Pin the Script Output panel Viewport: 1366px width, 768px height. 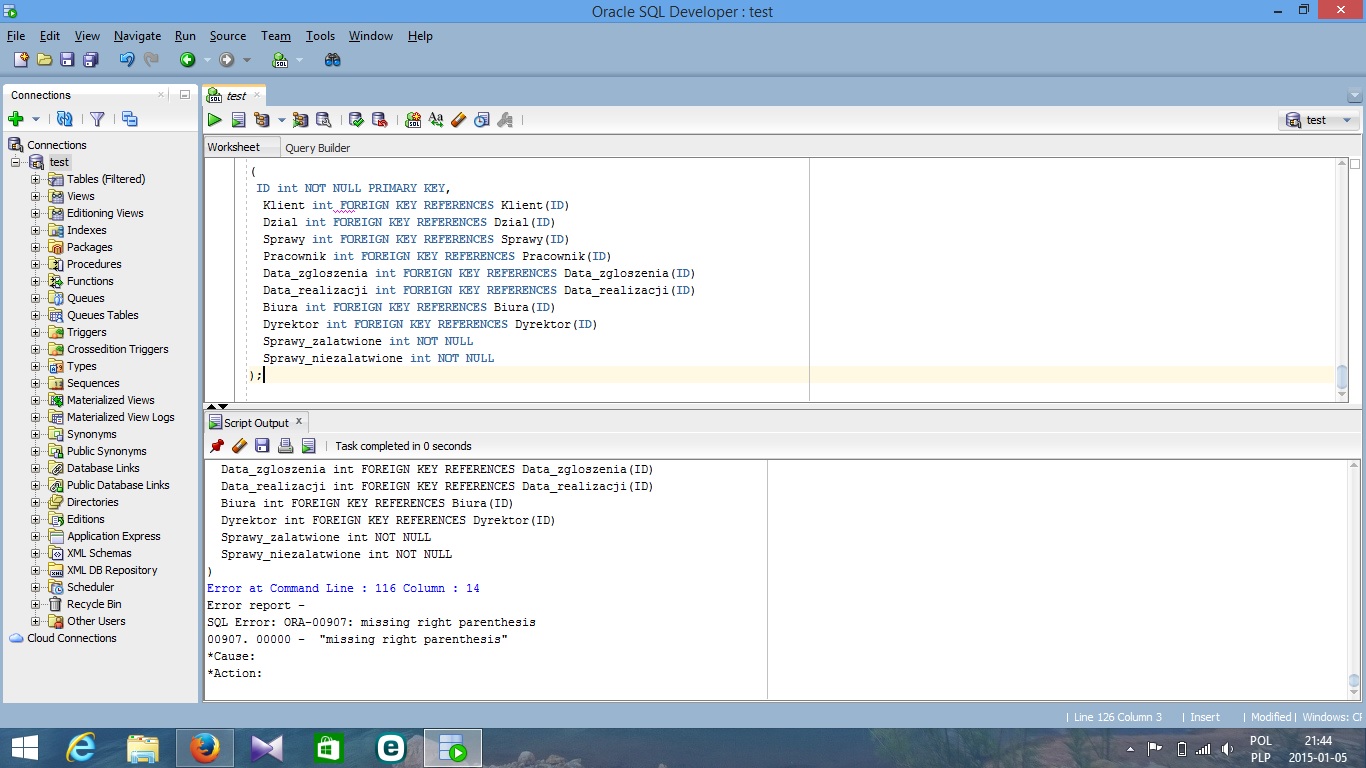(x=217, y=446)
